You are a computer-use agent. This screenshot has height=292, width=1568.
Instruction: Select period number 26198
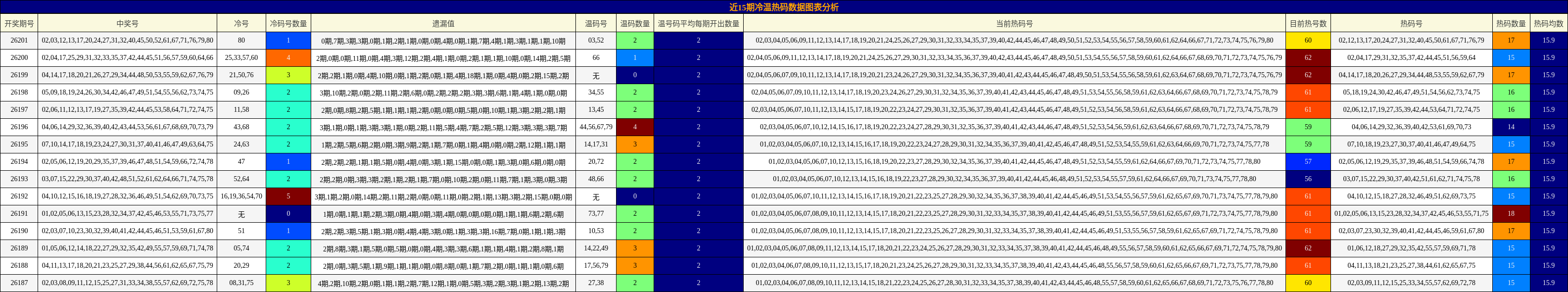19,93
